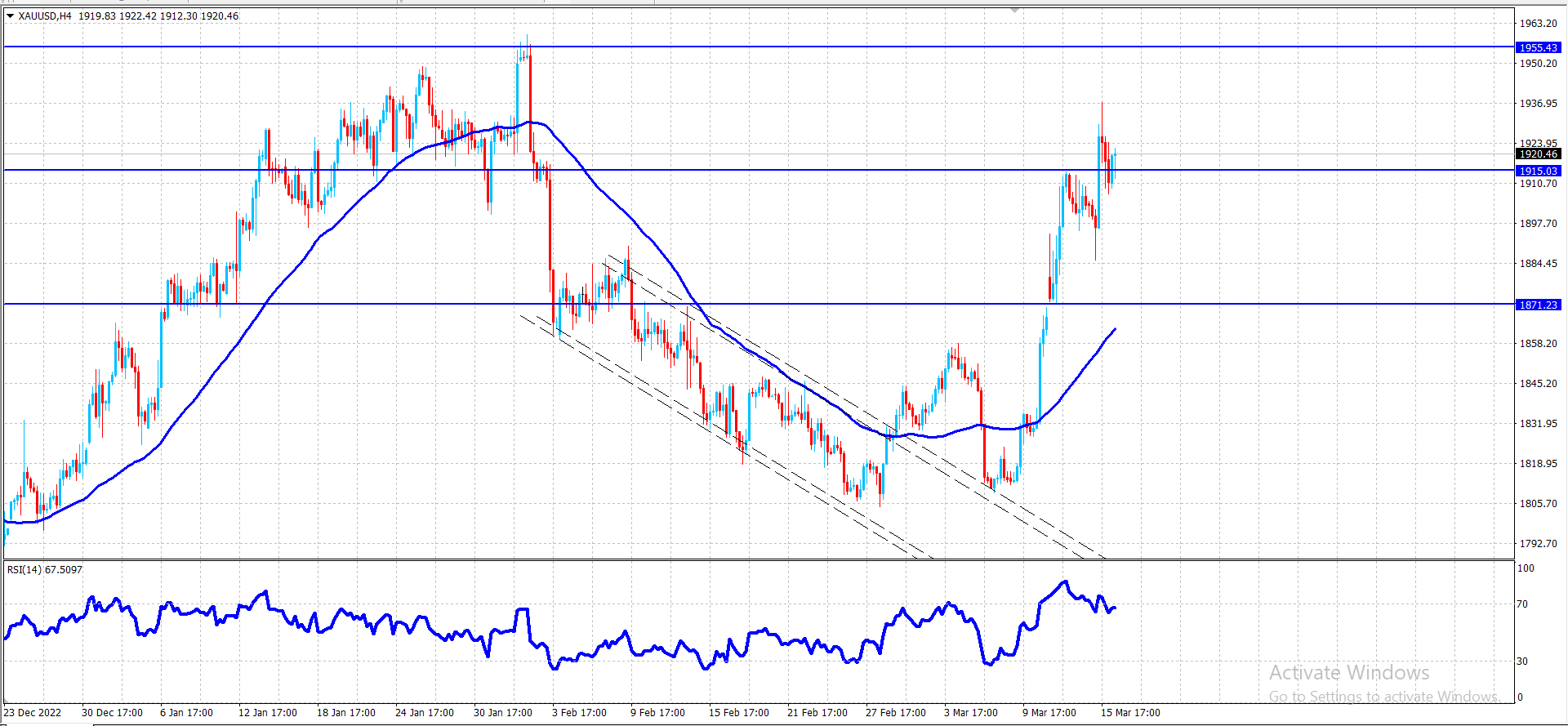Select the 1955.43 horizontal line price tag
1568x726 pixels.
click(1539, 48)
